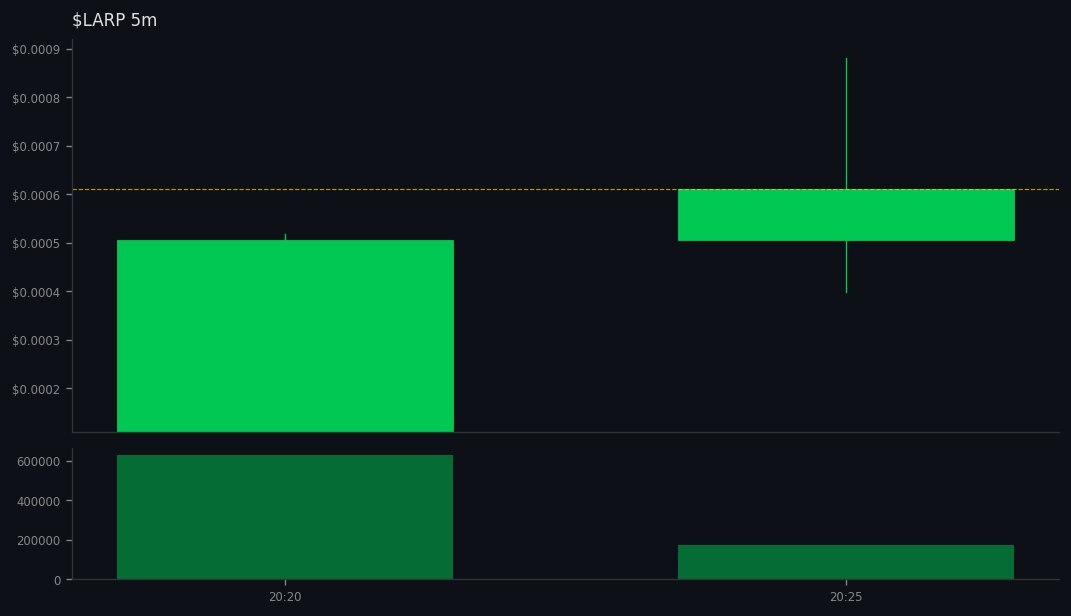
Task: Click the 20:20 time axis label
Action: (x=285, y=597)
